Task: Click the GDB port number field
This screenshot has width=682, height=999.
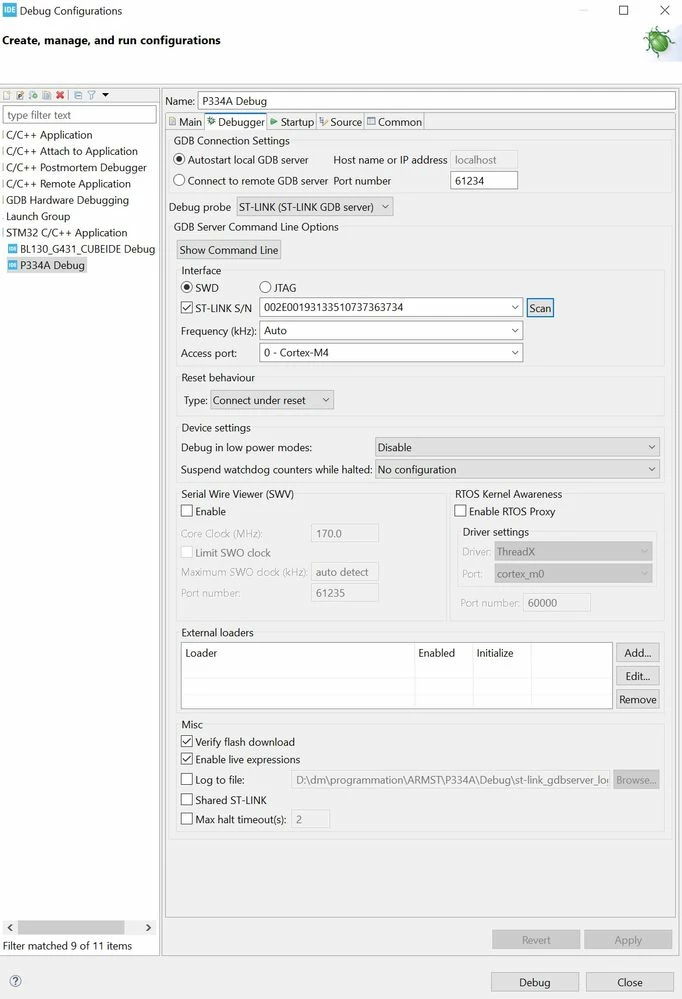Action: (484, 180)
